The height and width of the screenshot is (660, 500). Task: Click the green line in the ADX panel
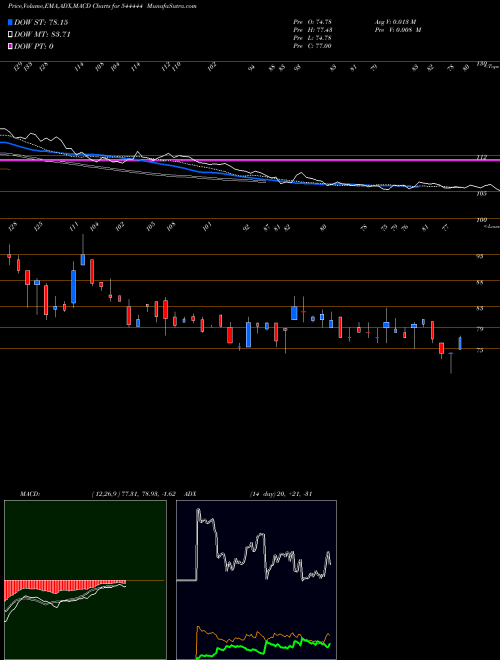264,647
